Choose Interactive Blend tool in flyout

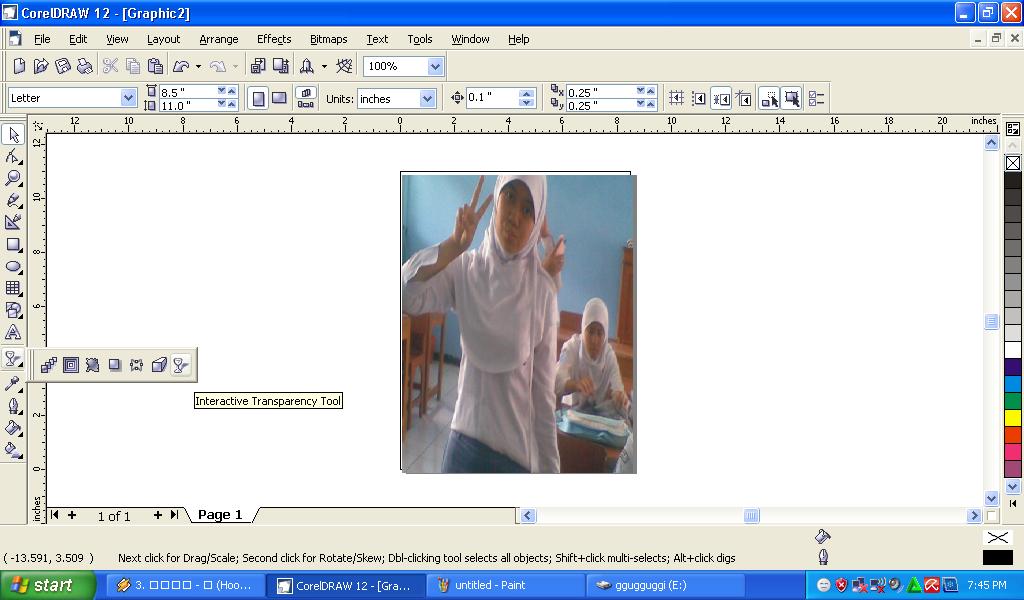click(49, 365)
